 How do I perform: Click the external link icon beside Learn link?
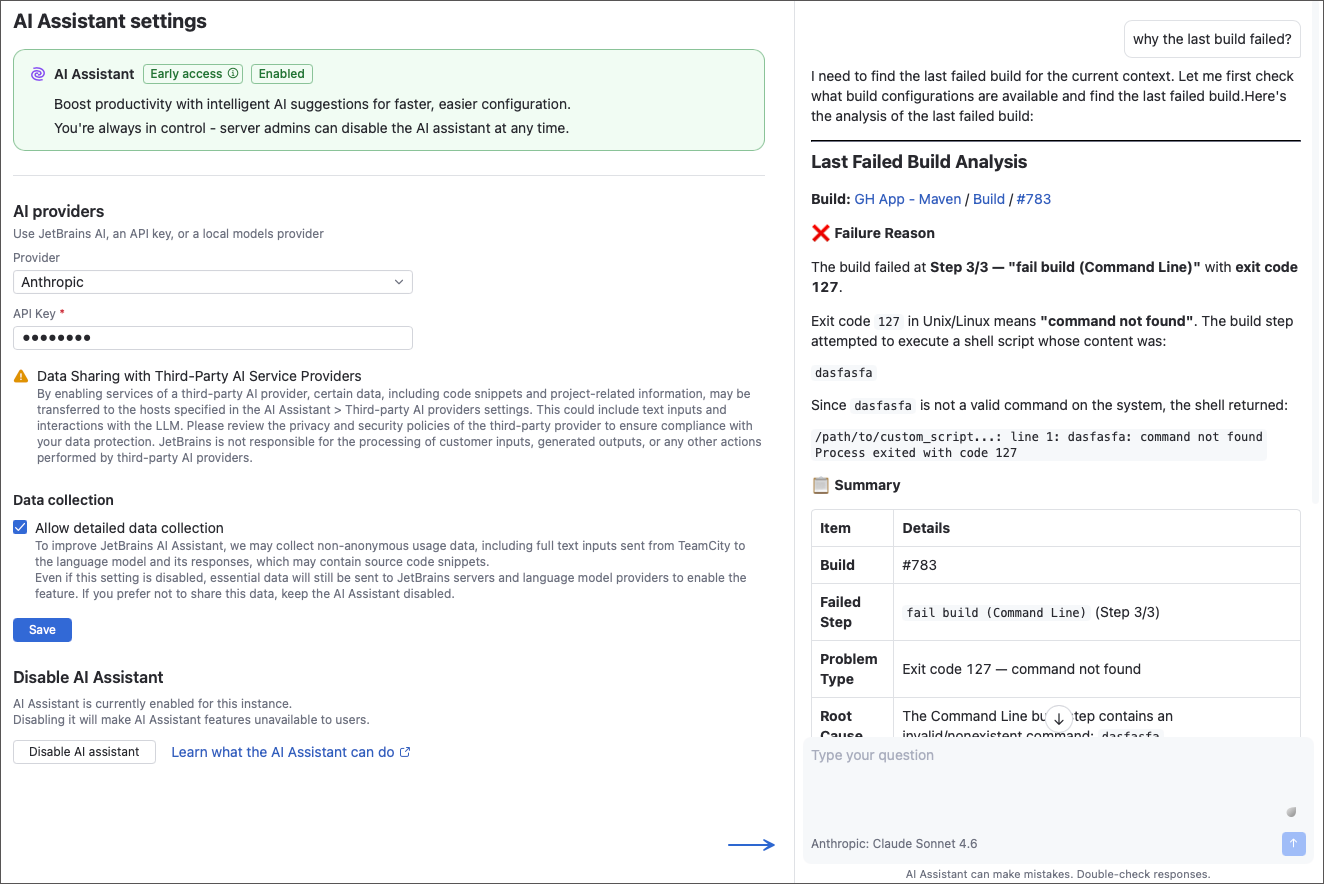[x=405, y=752]
